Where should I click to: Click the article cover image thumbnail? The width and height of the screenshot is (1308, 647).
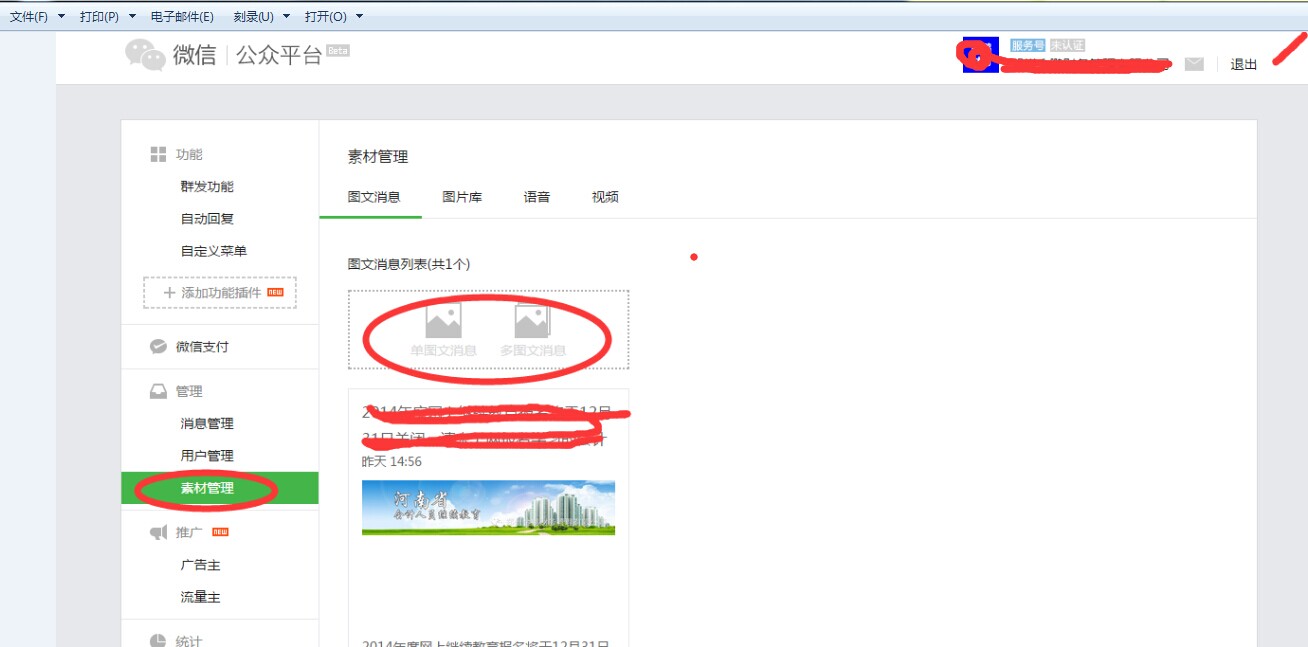click(x=488, y=507)
